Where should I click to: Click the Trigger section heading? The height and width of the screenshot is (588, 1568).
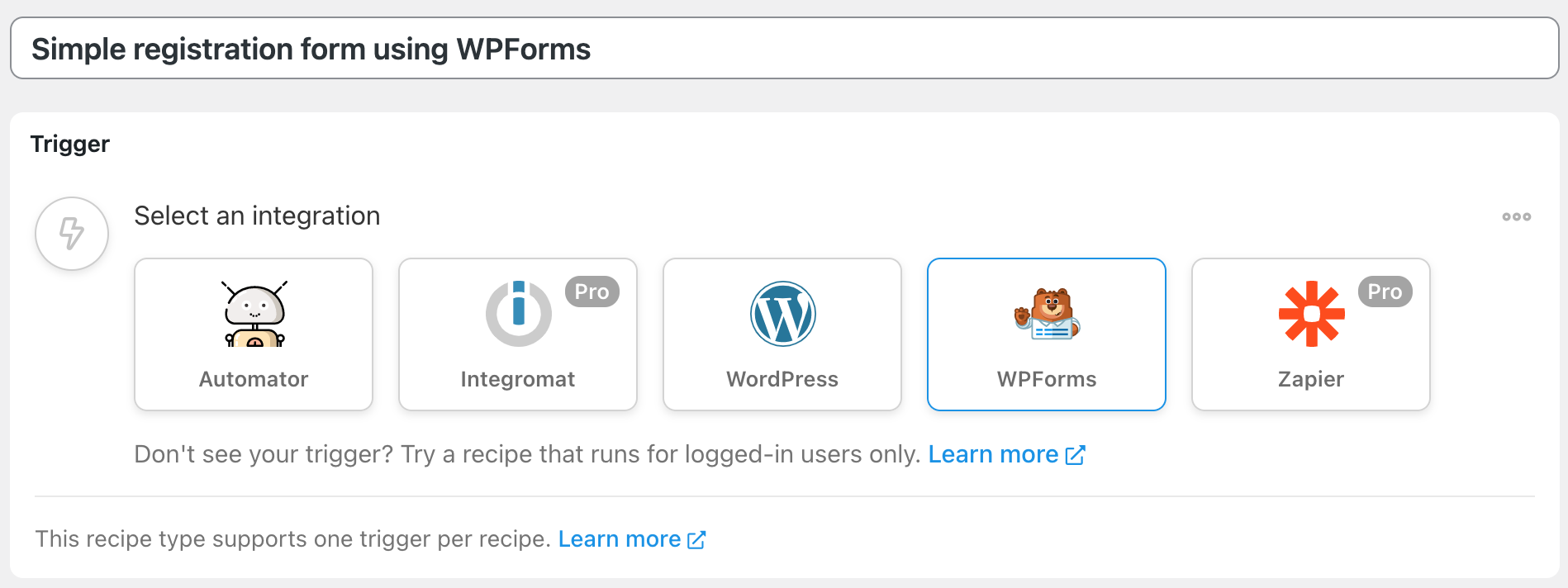70,144
